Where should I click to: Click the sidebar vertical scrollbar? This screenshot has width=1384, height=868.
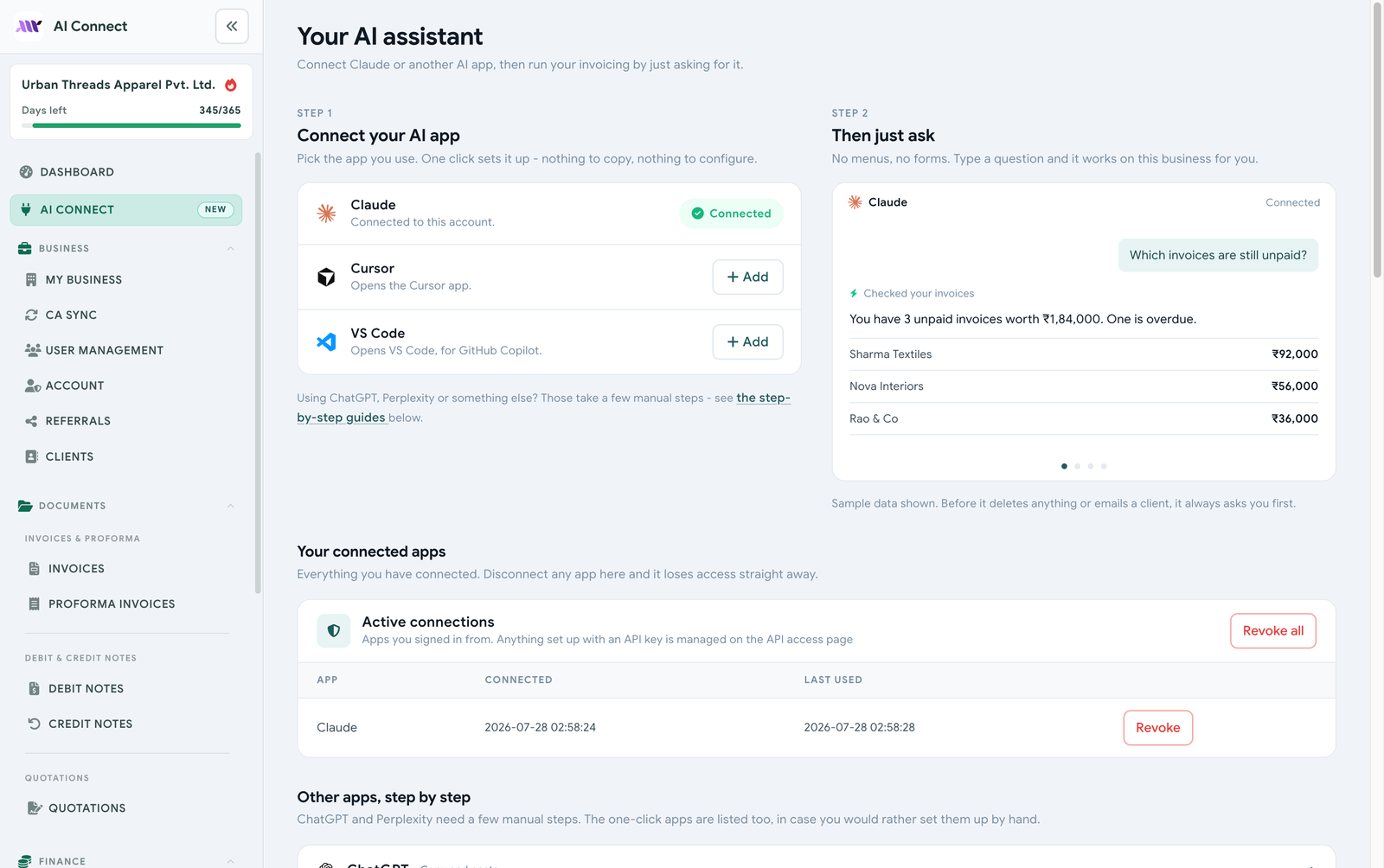pyautogui.click(x=258, y=373)
